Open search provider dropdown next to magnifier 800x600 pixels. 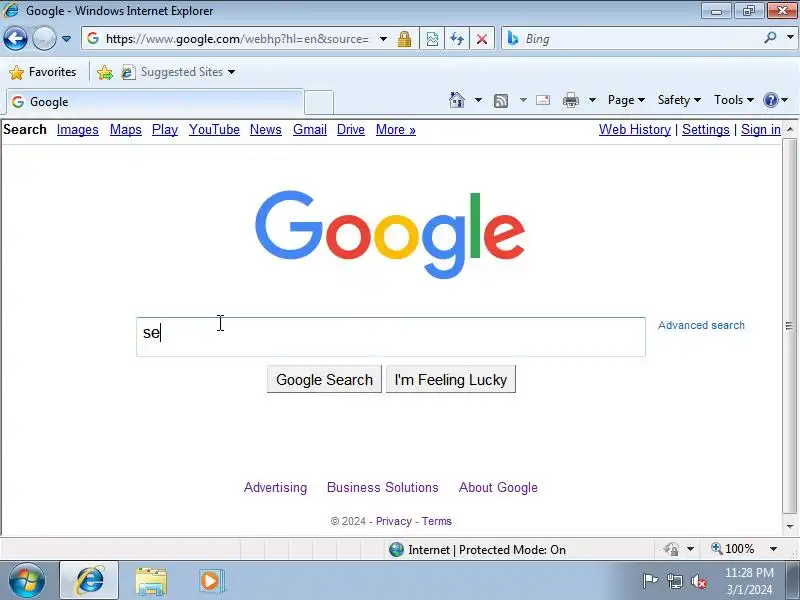click(790, 38)
